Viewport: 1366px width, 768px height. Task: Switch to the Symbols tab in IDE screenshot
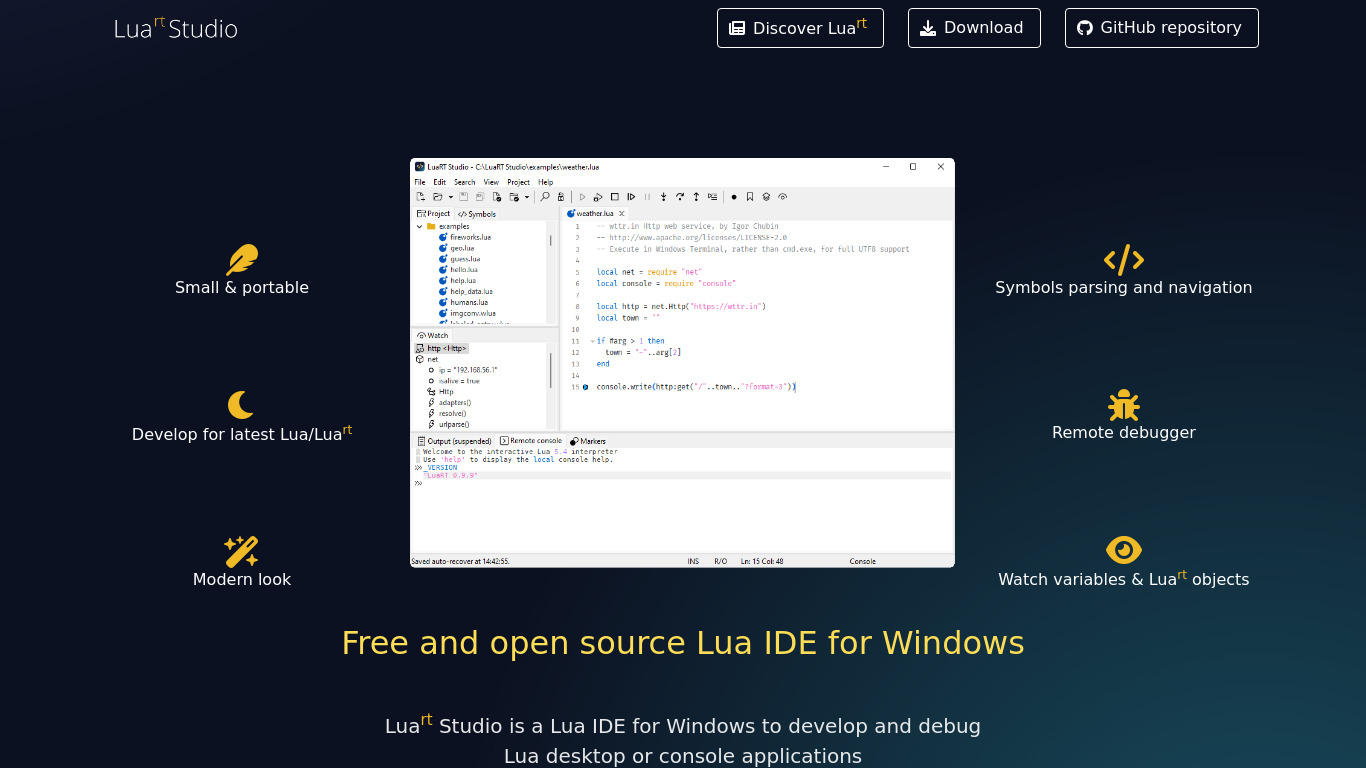(x=477, y=214)
